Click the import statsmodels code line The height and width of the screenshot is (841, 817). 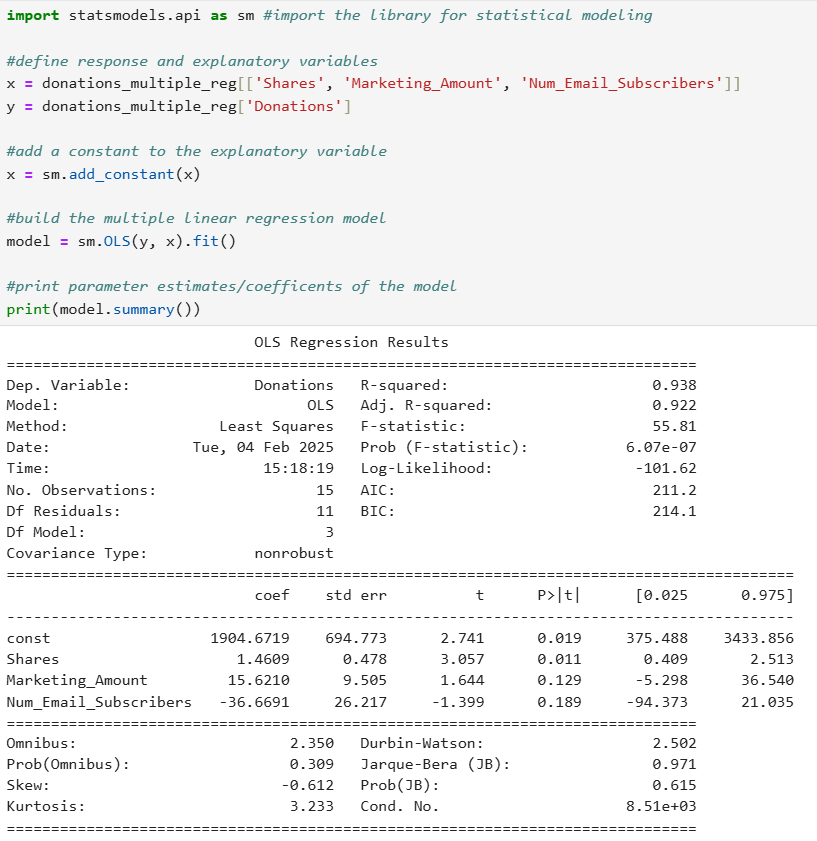tap(329, 16)
